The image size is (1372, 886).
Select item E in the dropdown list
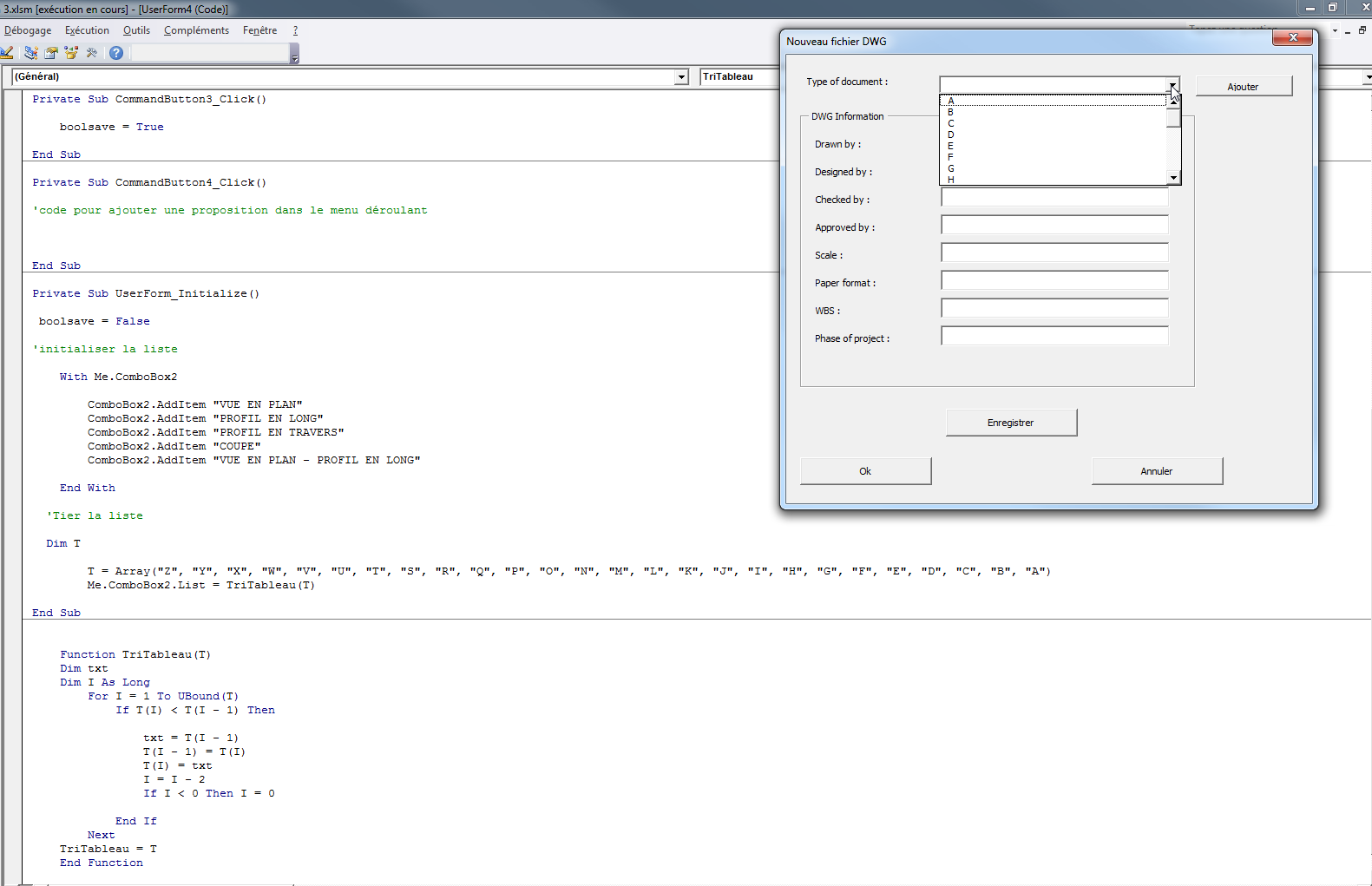click(x=1054, y=146)
